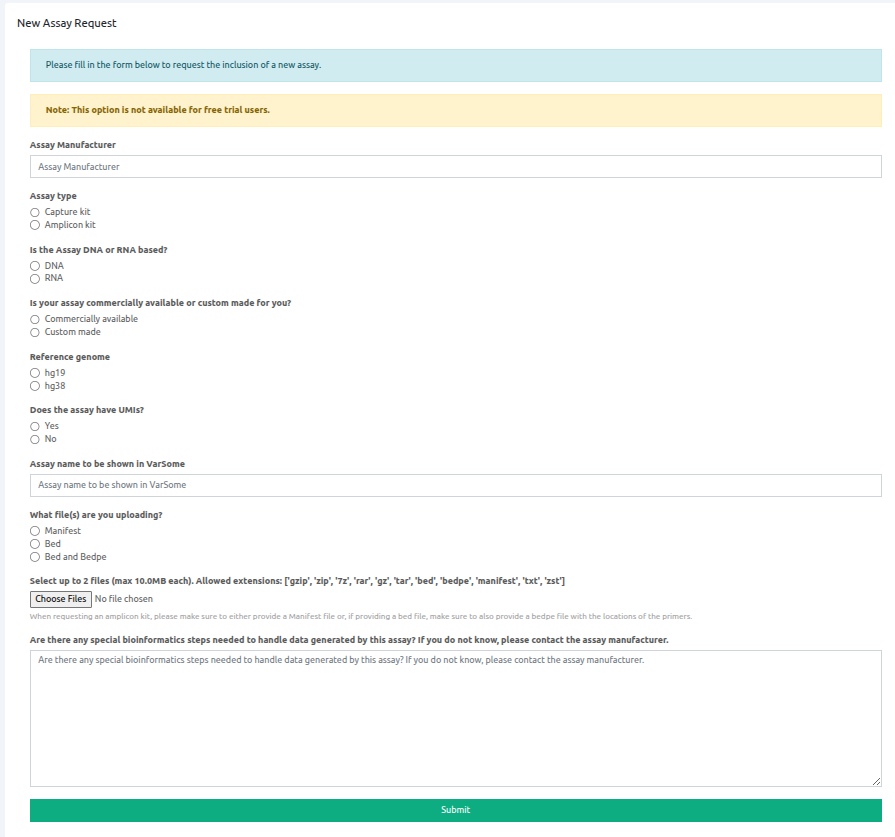This screenshot has height=837, width=895.
Task: Pick hg38 reference genome
Action: pyautogui.click(x=35, y=386)
